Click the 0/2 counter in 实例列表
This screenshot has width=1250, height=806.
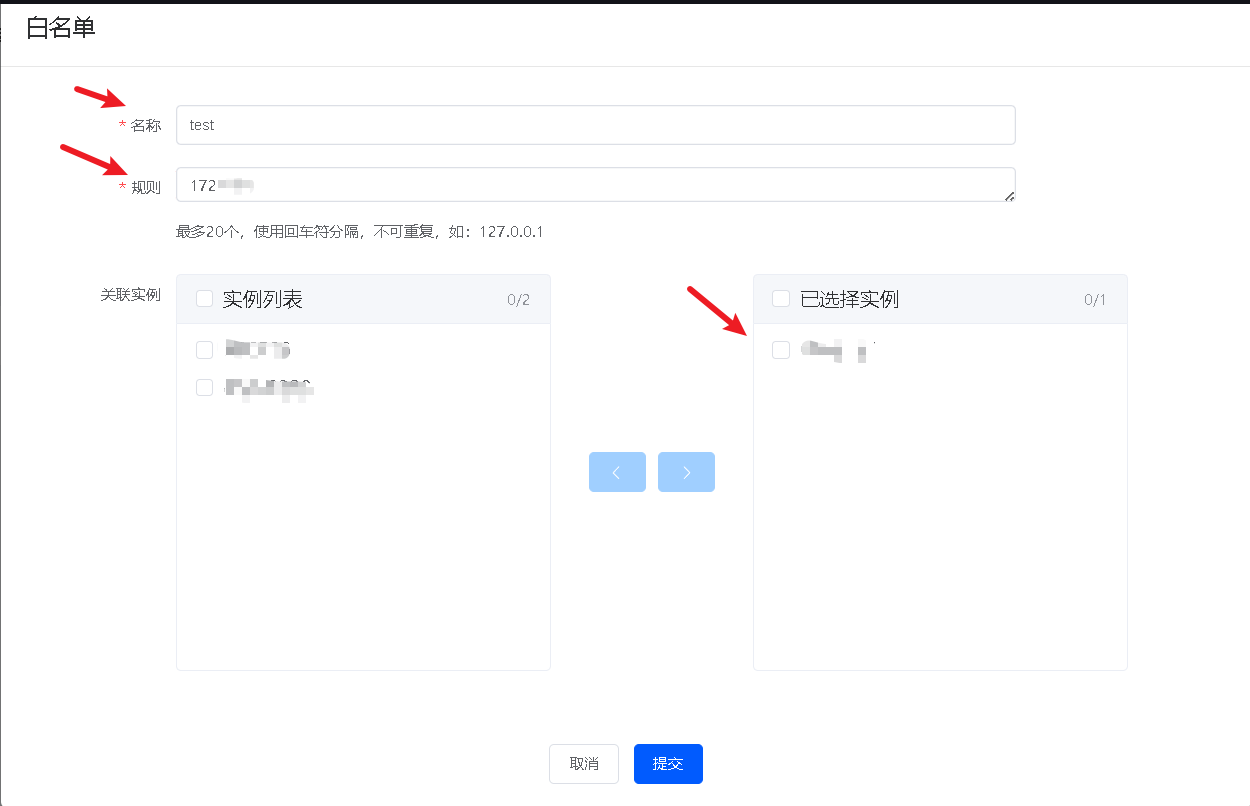click(x=518, y=300)
